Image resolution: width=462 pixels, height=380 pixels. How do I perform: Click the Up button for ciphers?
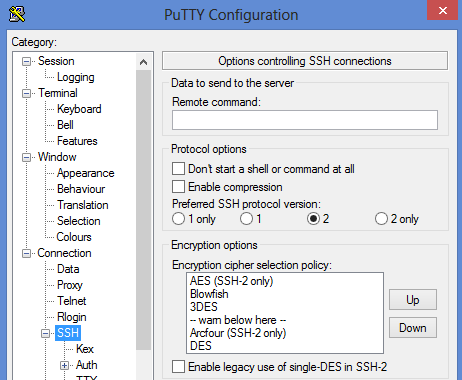(x=413, y=300)
